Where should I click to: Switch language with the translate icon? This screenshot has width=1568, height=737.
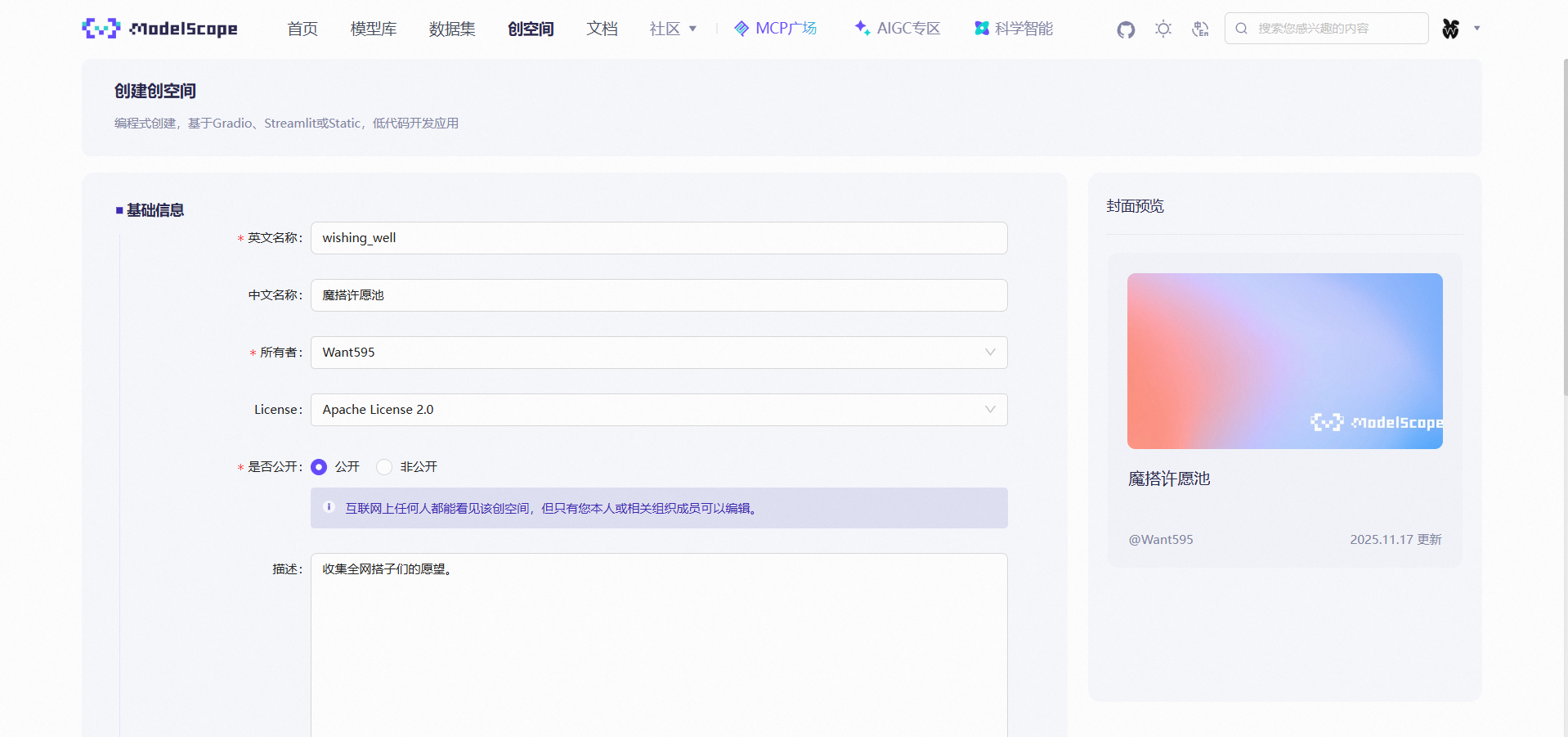tap(1200, 29)
